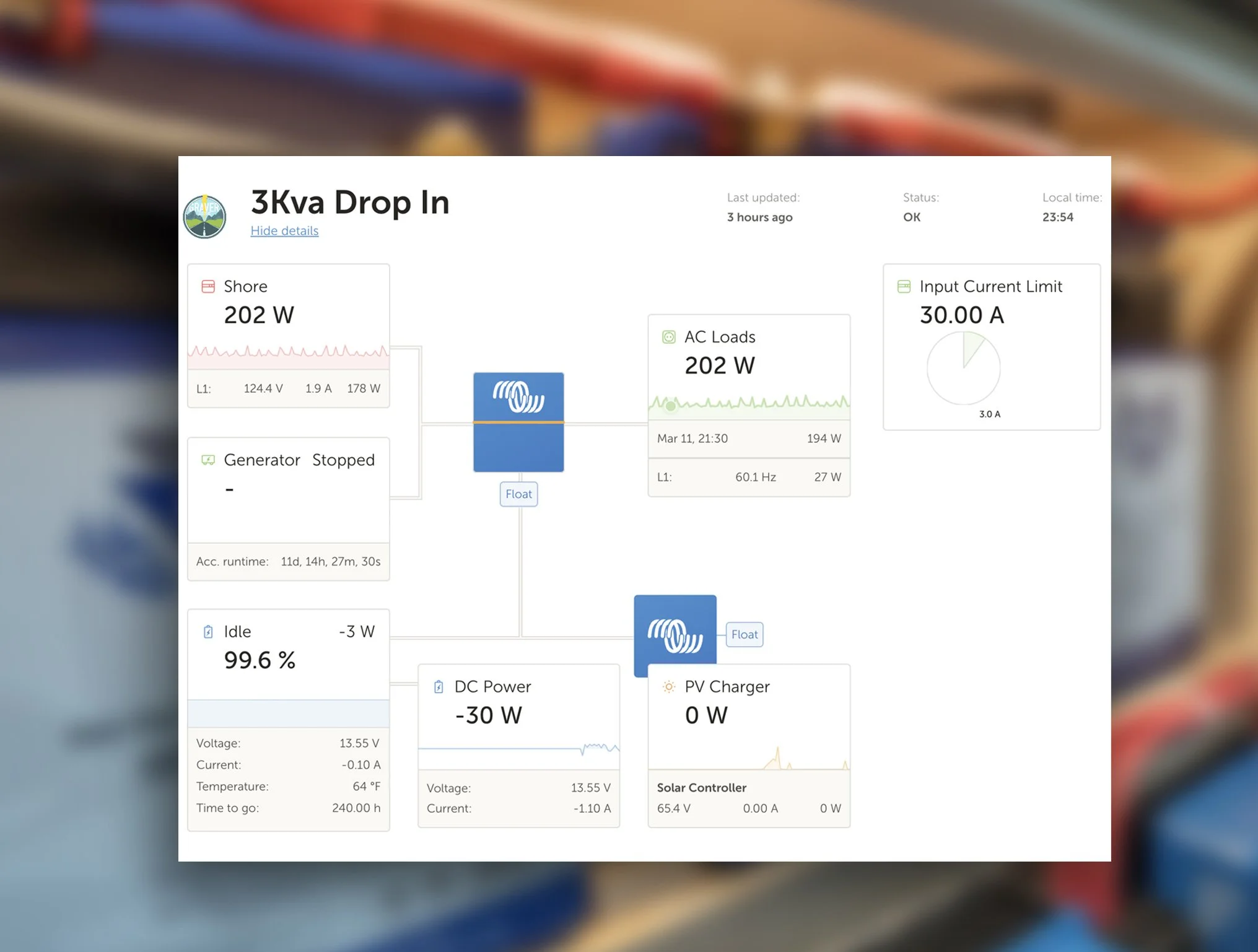Click the Shore power plug icon

(x=208, y=286)
